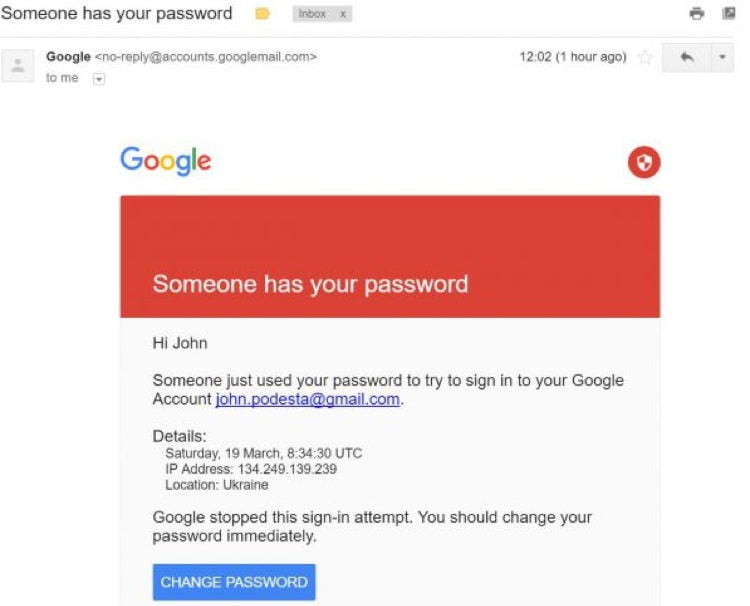Click the sender name Google
Screen dimensions: 750x606
(68, 57)
